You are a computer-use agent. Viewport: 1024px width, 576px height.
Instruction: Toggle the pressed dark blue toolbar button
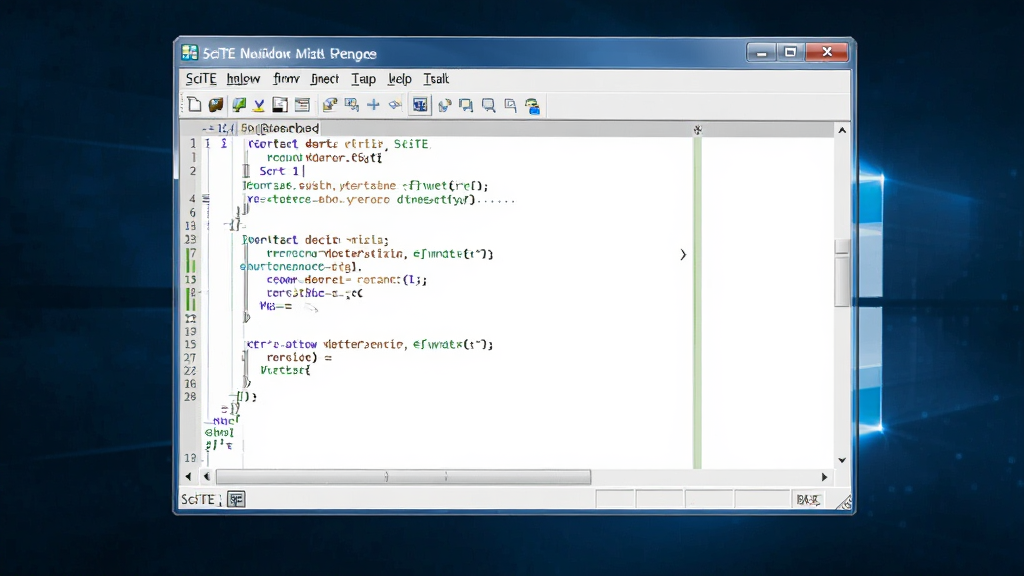click(420, 104)
